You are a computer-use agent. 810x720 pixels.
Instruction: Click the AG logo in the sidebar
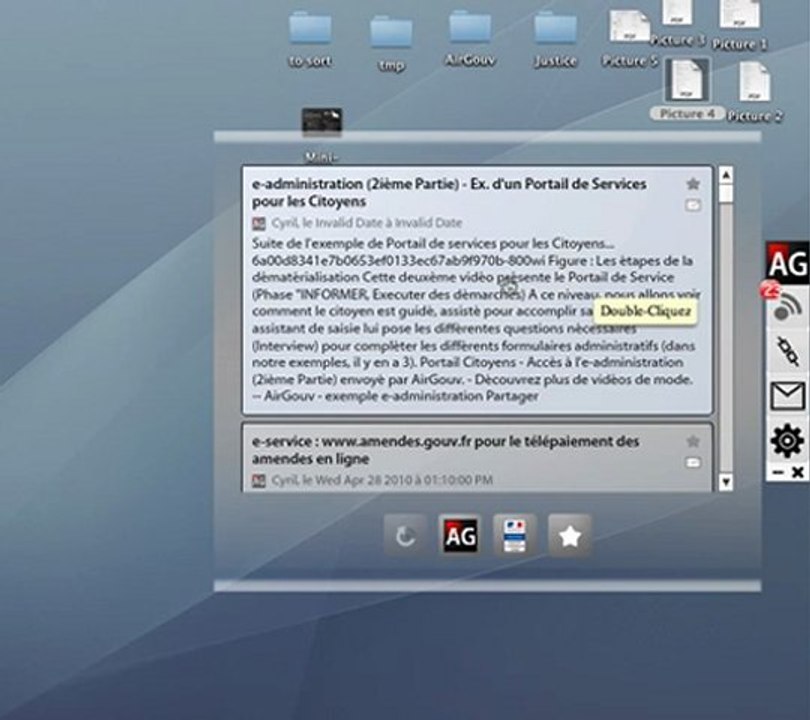[788, 263]
